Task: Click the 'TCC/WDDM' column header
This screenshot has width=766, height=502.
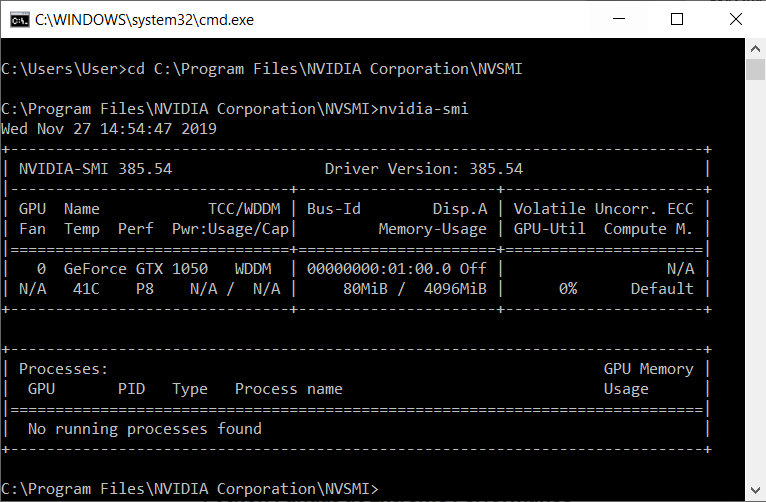Action: [x=244, y=209]
